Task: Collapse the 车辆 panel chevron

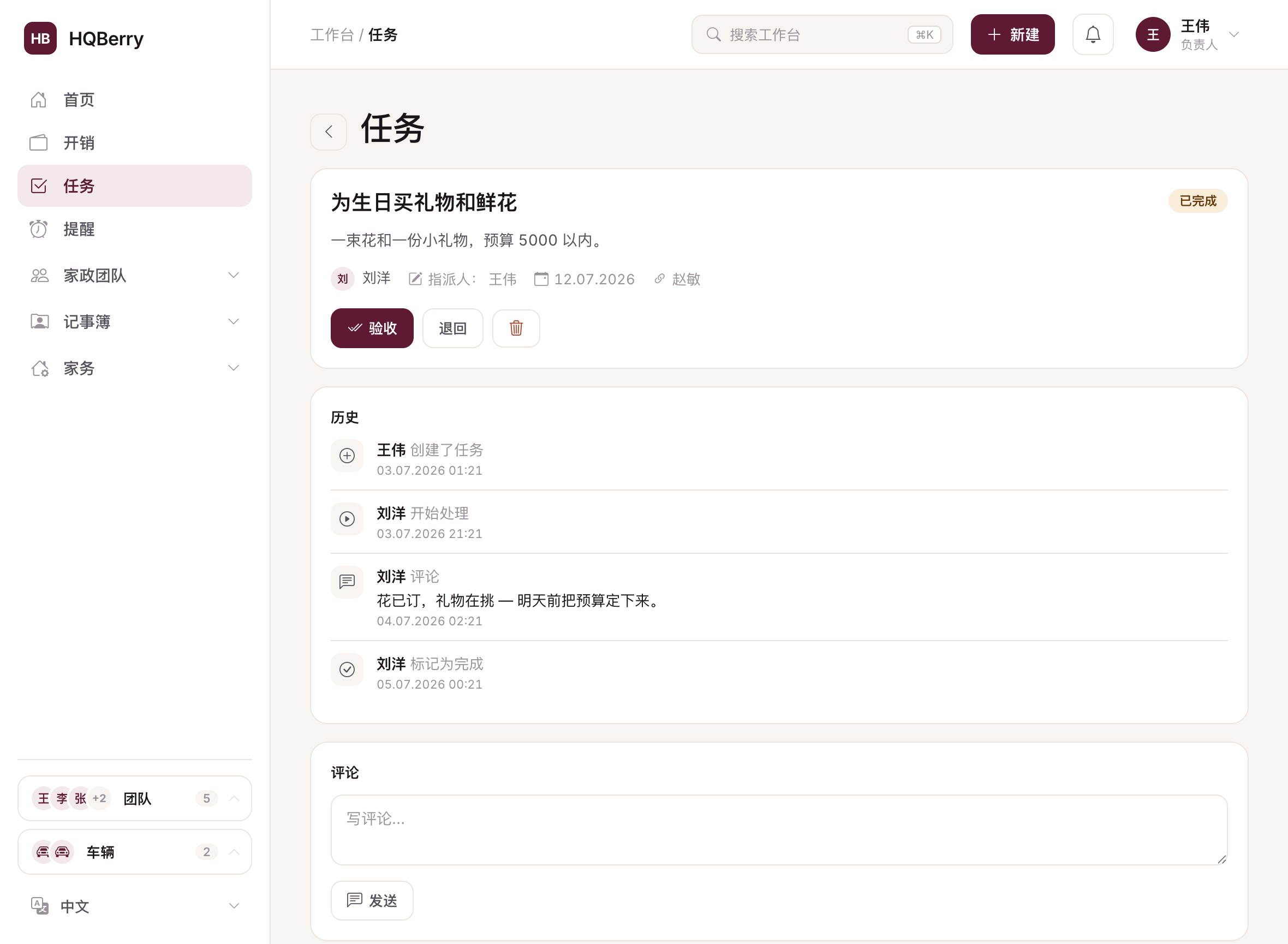Action: pyautogui.click(x=234, y=852)
